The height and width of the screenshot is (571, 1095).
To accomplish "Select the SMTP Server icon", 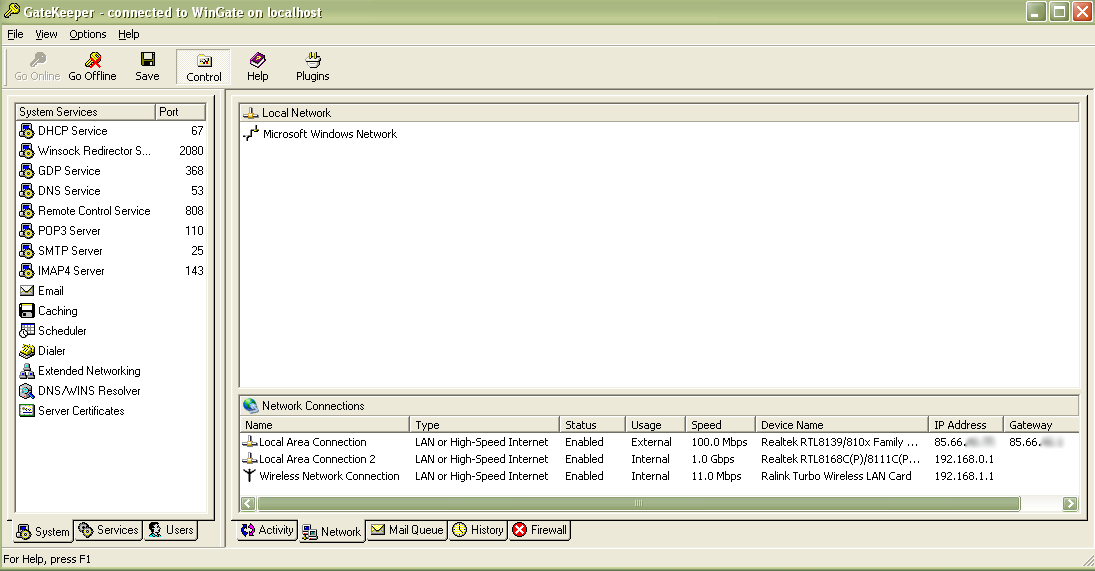I will coord(27,251).
